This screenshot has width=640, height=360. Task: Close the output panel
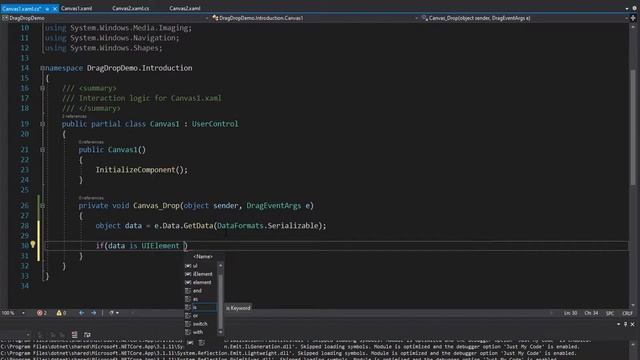(x=633, y=324)
